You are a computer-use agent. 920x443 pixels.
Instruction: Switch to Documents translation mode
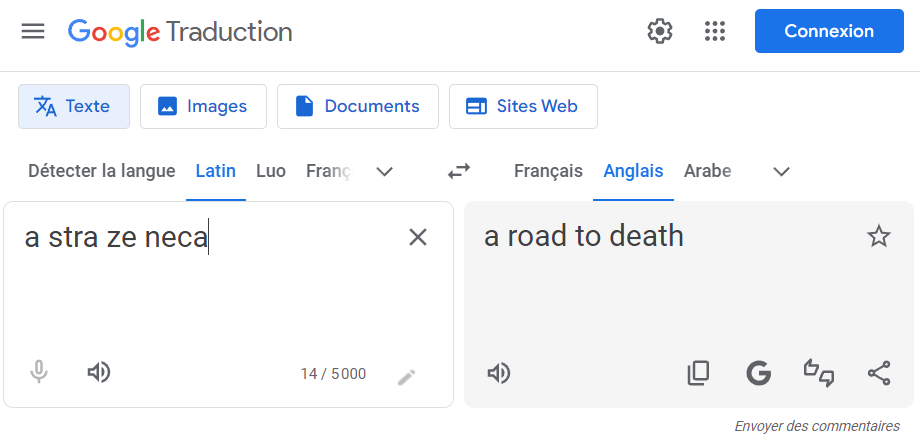[357, 106]
